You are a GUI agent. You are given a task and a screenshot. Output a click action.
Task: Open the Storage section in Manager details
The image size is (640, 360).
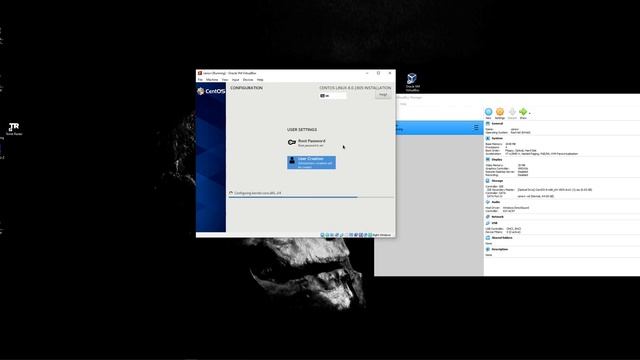click(x=497, y=181)
